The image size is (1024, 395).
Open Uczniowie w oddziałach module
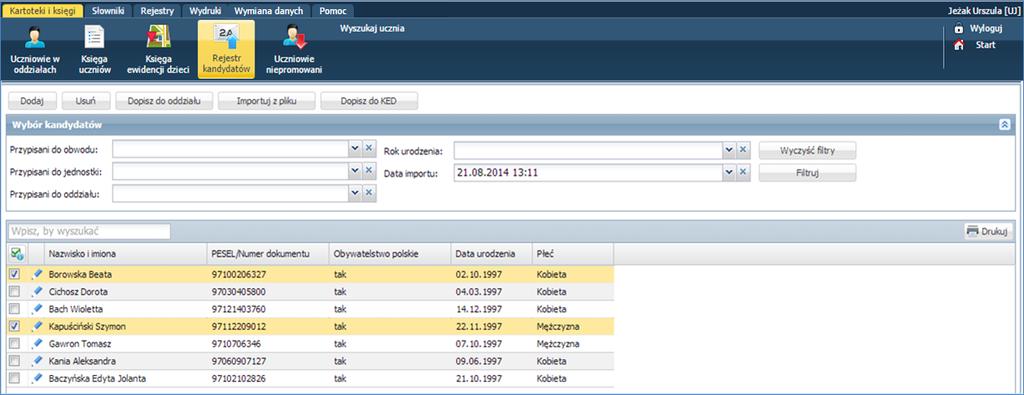[35, 50]
